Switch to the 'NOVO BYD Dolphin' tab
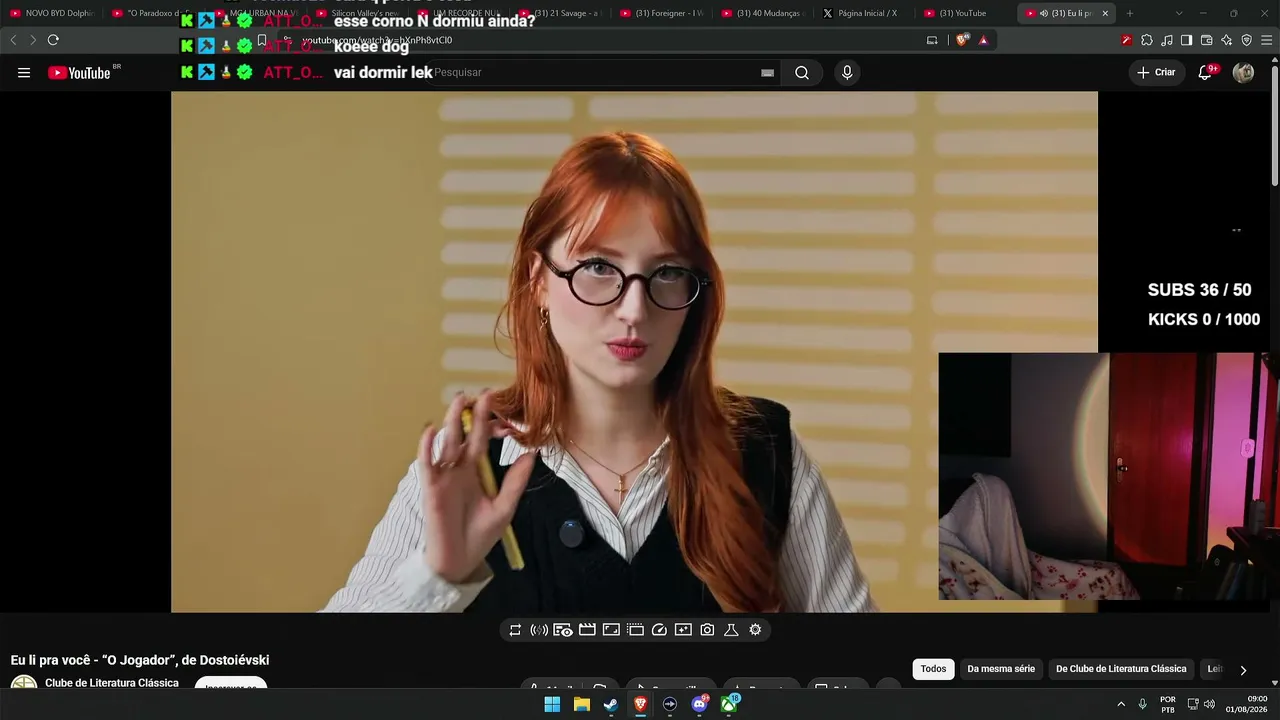 [x=52, y=13]
